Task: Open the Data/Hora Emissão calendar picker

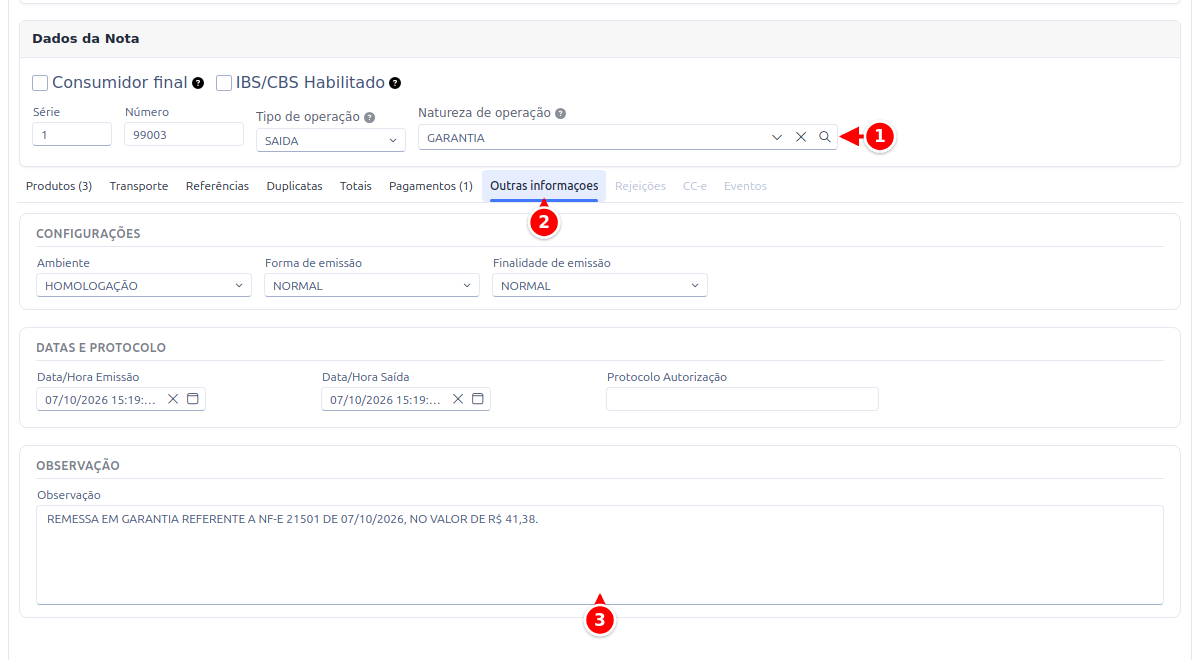Action: (193, 399)
